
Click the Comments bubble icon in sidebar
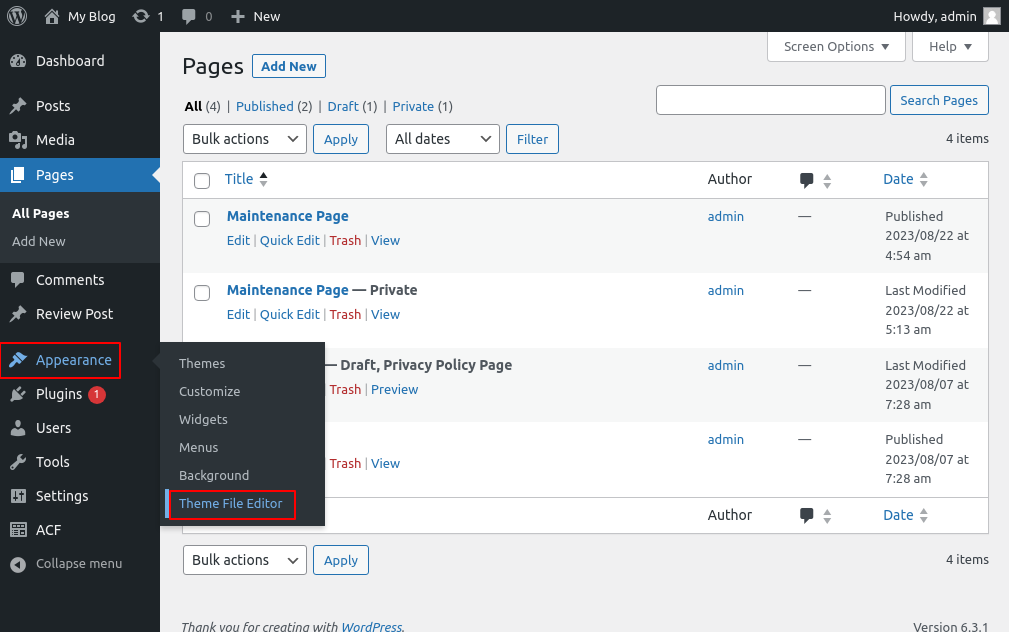pyautogui.click(x=18, y=280)
